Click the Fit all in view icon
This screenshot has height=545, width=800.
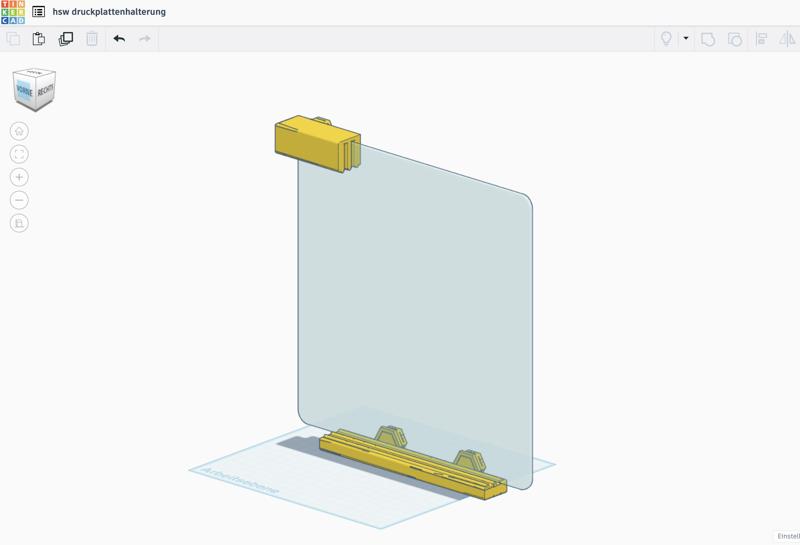click(x=19, y=154)
